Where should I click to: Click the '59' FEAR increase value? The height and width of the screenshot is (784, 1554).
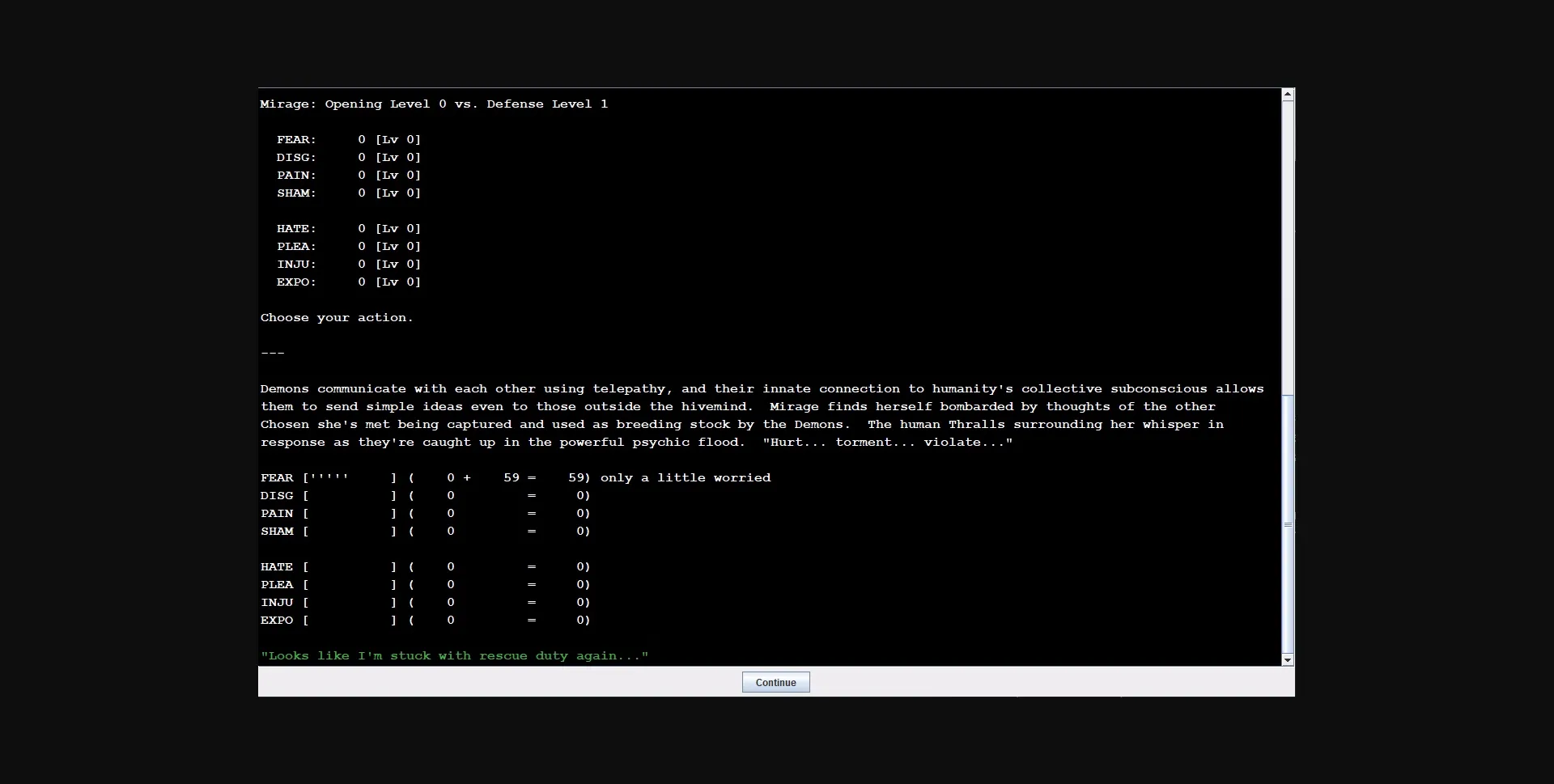point(512,478)
